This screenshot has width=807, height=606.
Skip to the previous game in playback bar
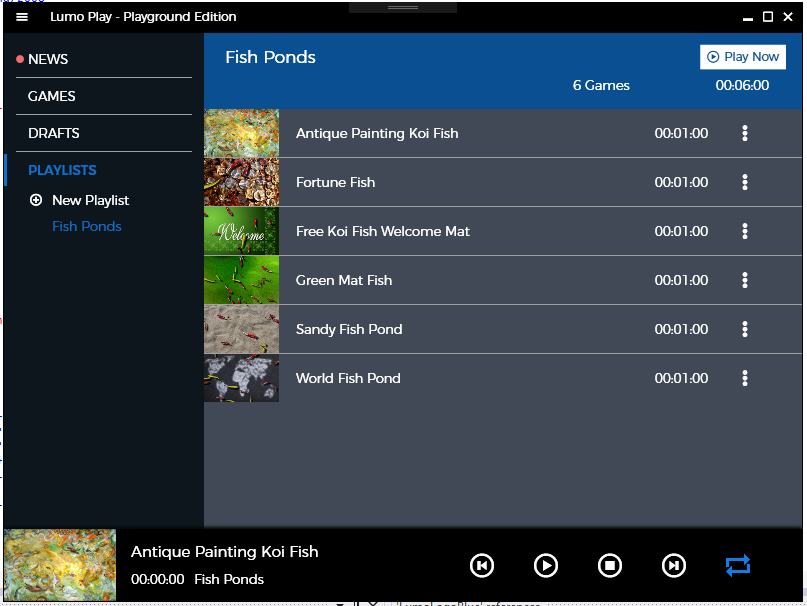click(x=482, y=565)
